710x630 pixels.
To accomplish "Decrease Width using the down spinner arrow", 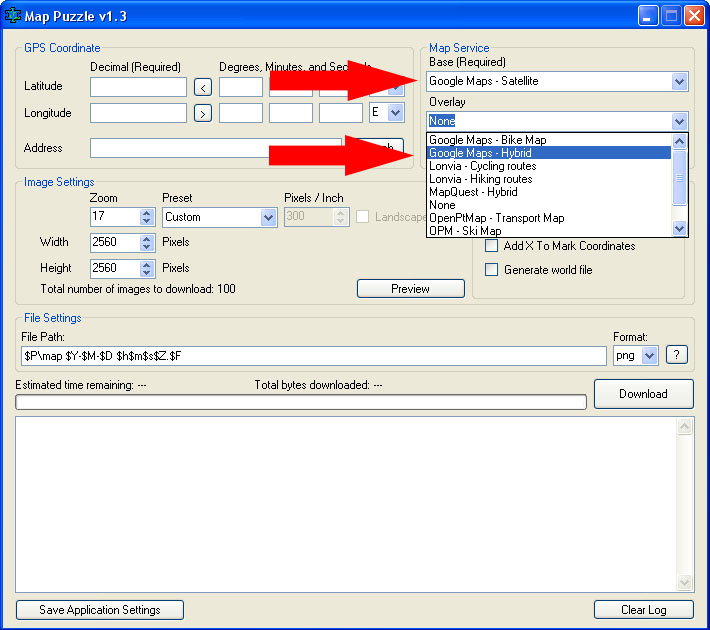I will pyautogui.click(x=146, y=246).
